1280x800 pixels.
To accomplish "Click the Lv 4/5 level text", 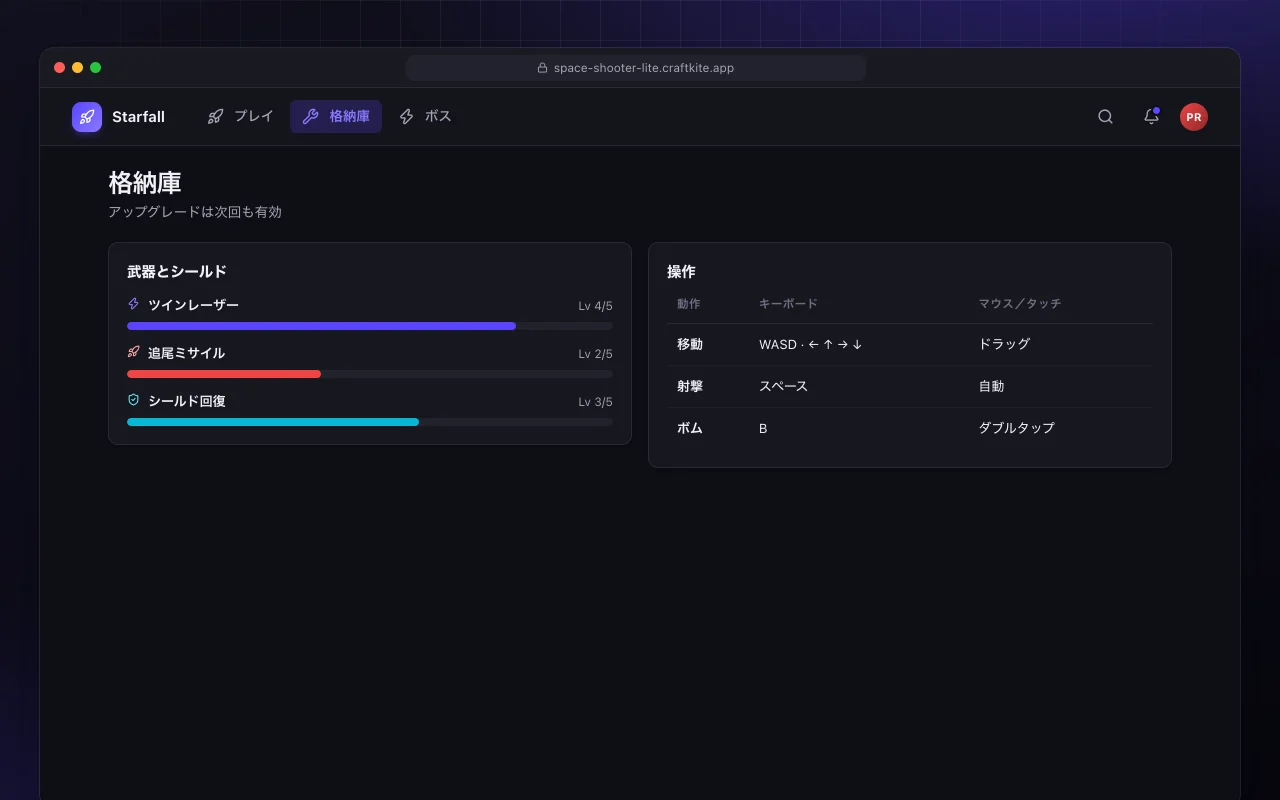I will coord(595,306).
